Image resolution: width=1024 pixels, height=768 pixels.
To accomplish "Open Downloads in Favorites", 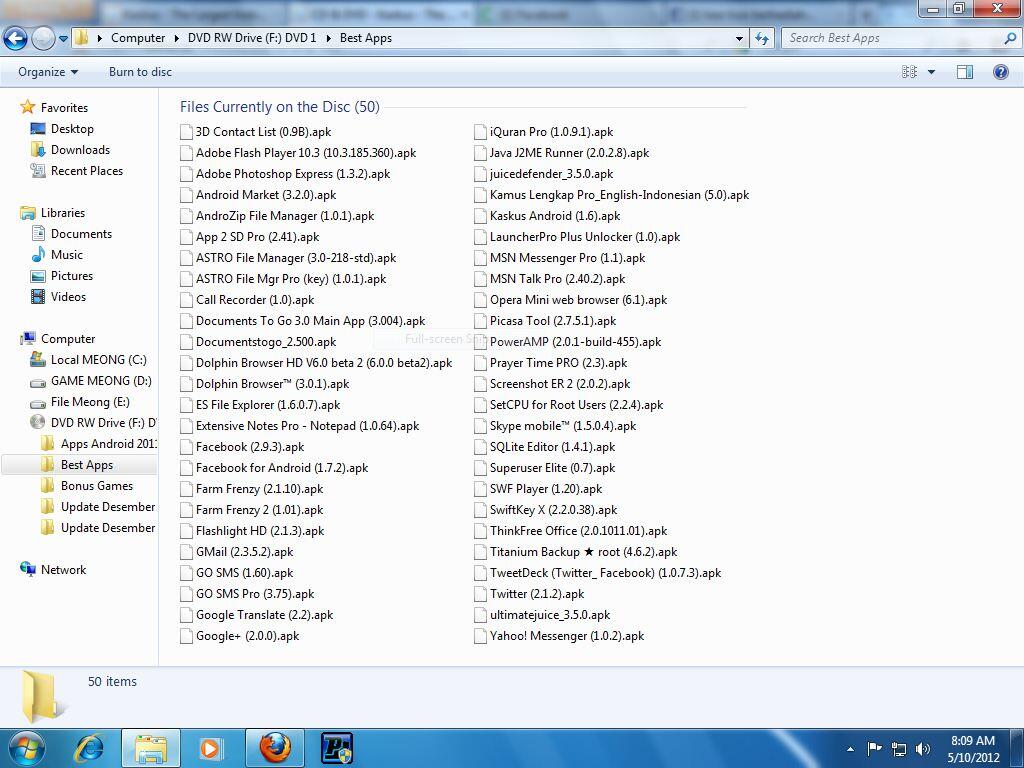I will click(80, 150).
